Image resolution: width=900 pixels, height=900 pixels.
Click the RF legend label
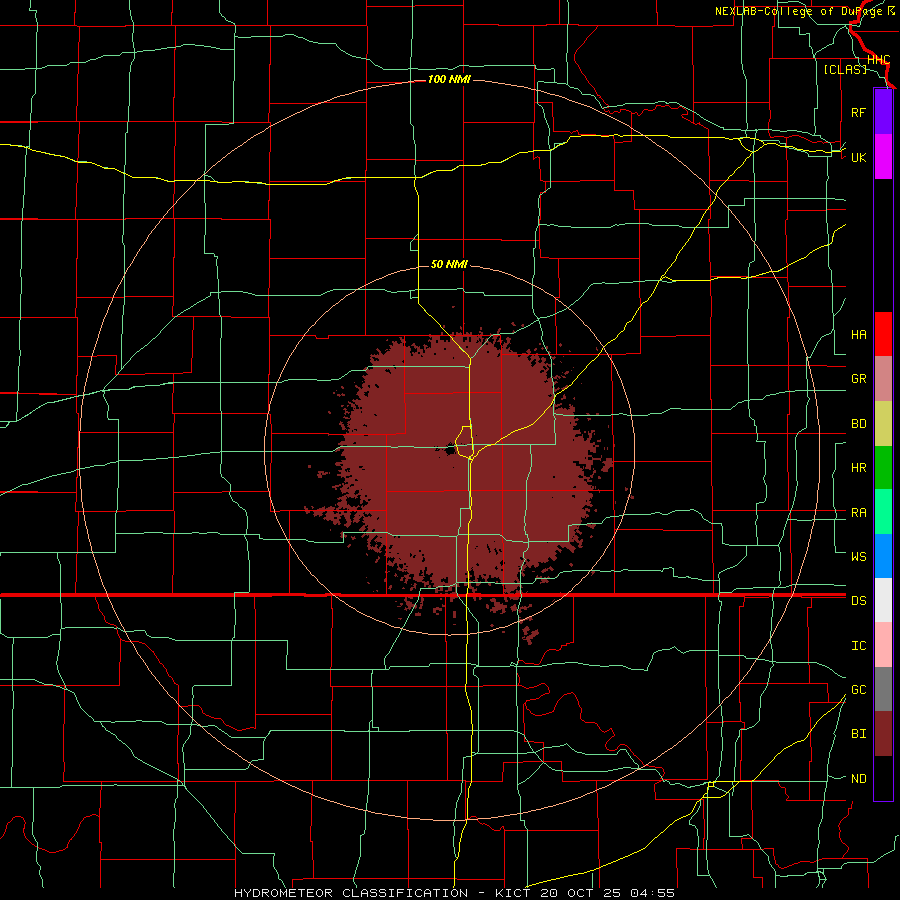point(858,112)
